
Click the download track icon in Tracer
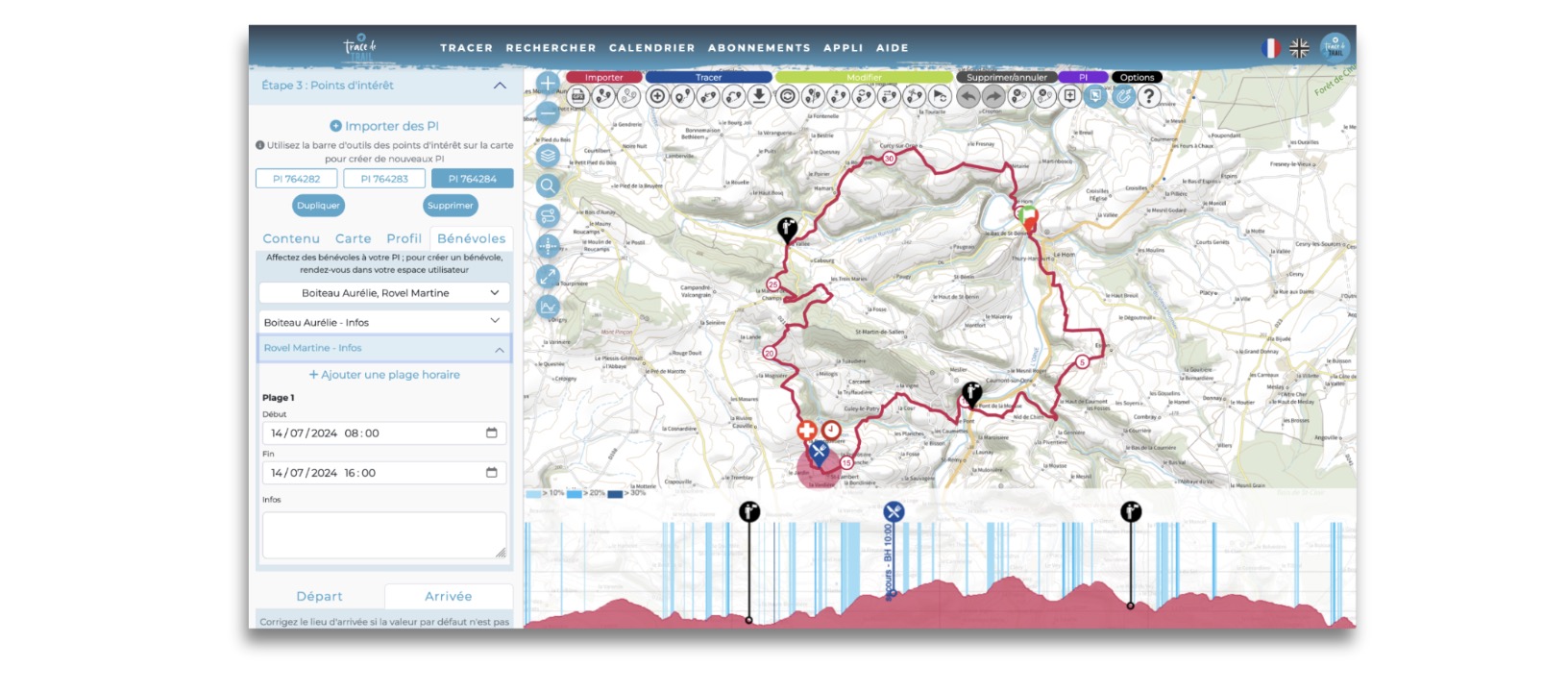759,96
